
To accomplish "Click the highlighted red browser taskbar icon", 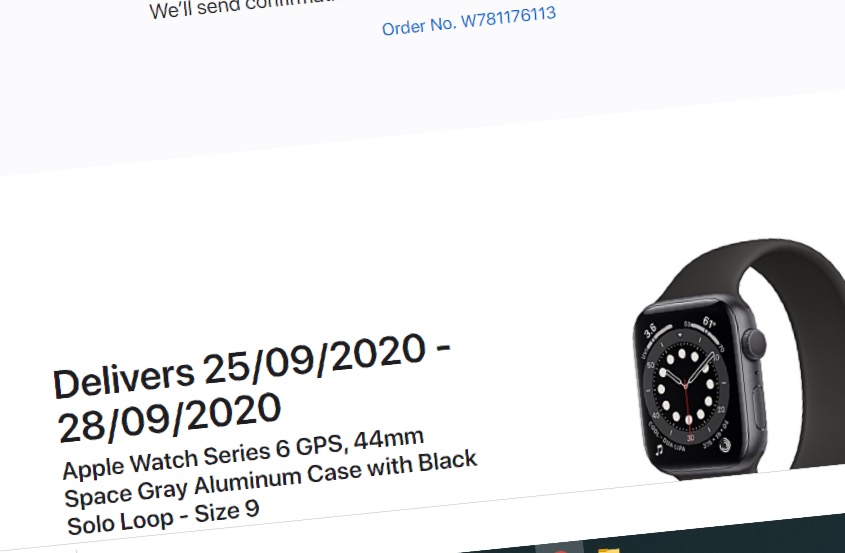I will [x=560, y=549].
